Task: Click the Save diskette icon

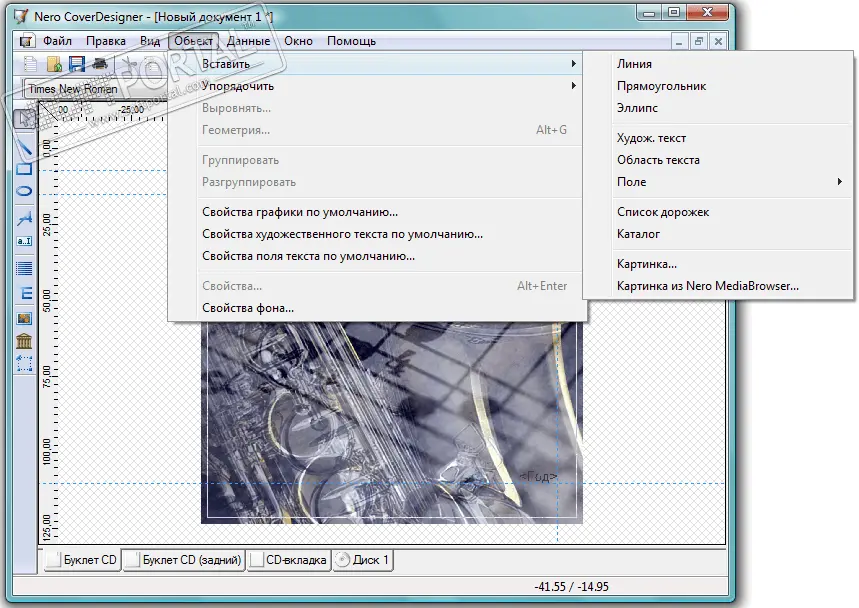Action: point(77,65)
